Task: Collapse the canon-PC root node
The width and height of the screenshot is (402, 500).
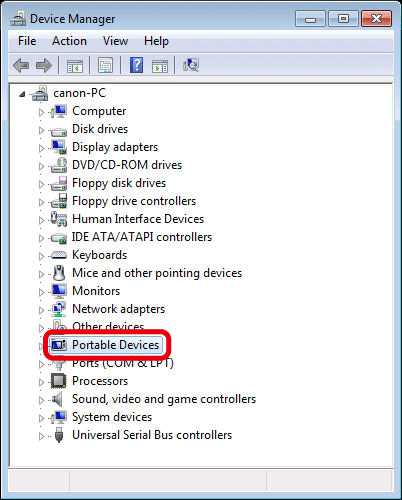Action: coord(22,94)
